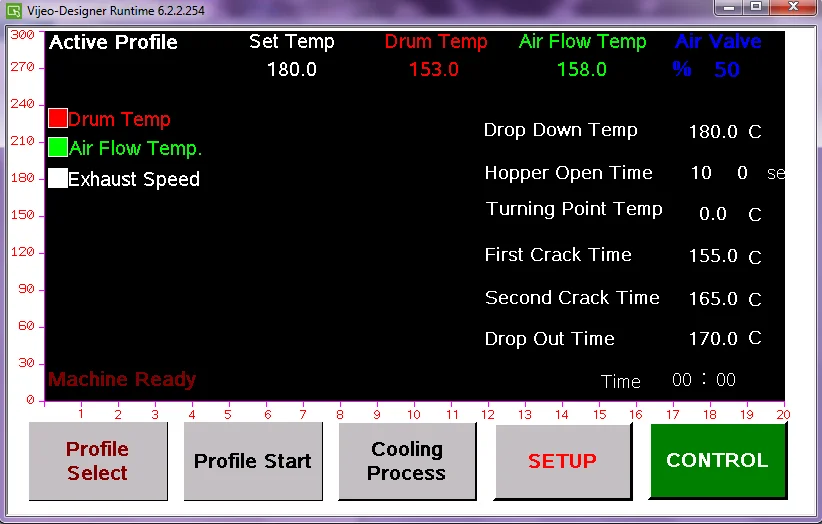Screen dimensions: 822x524
Task: Click the Set Temp column header
Action: pyautogui.click(x=291, y=41)
